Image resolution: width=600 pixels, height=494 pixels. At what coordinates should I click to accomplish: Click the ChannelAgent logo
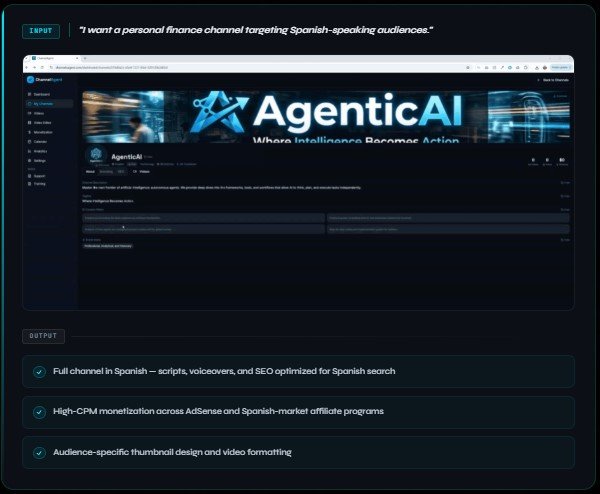point(44,80)
